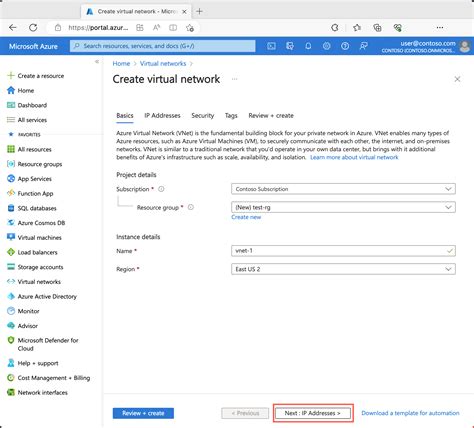The height and width of the screenshot is (428, 474).
Task: Switch to the IP Addresses tab
Action: click(162, 116)
